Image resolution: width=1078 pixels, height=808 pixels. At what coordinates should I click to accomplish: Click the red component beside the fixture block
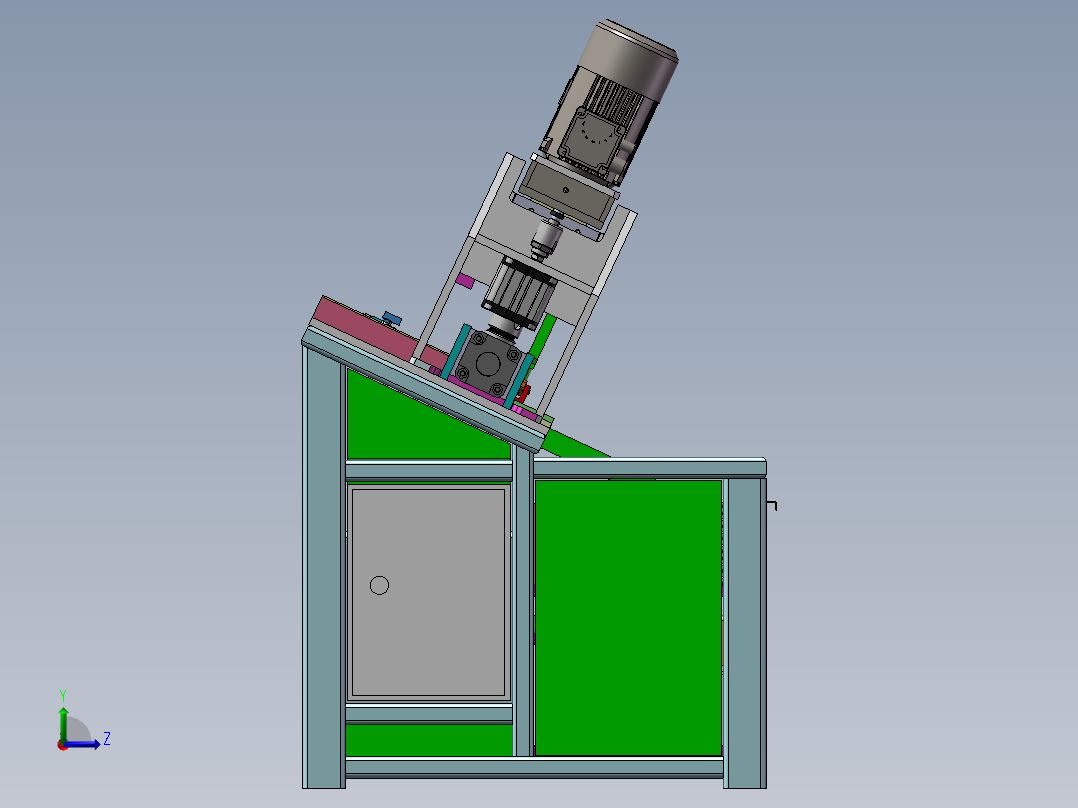[523, 392]
